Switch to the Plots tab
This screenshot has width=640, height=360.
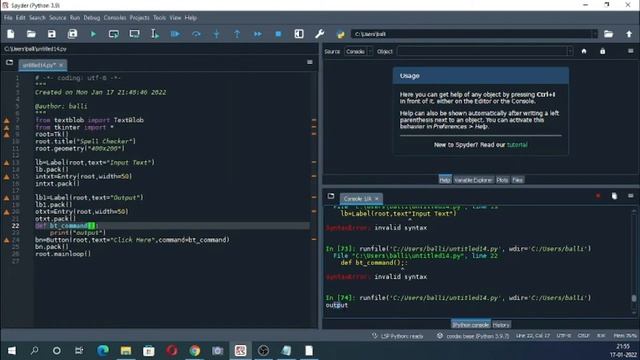point(502,180)
